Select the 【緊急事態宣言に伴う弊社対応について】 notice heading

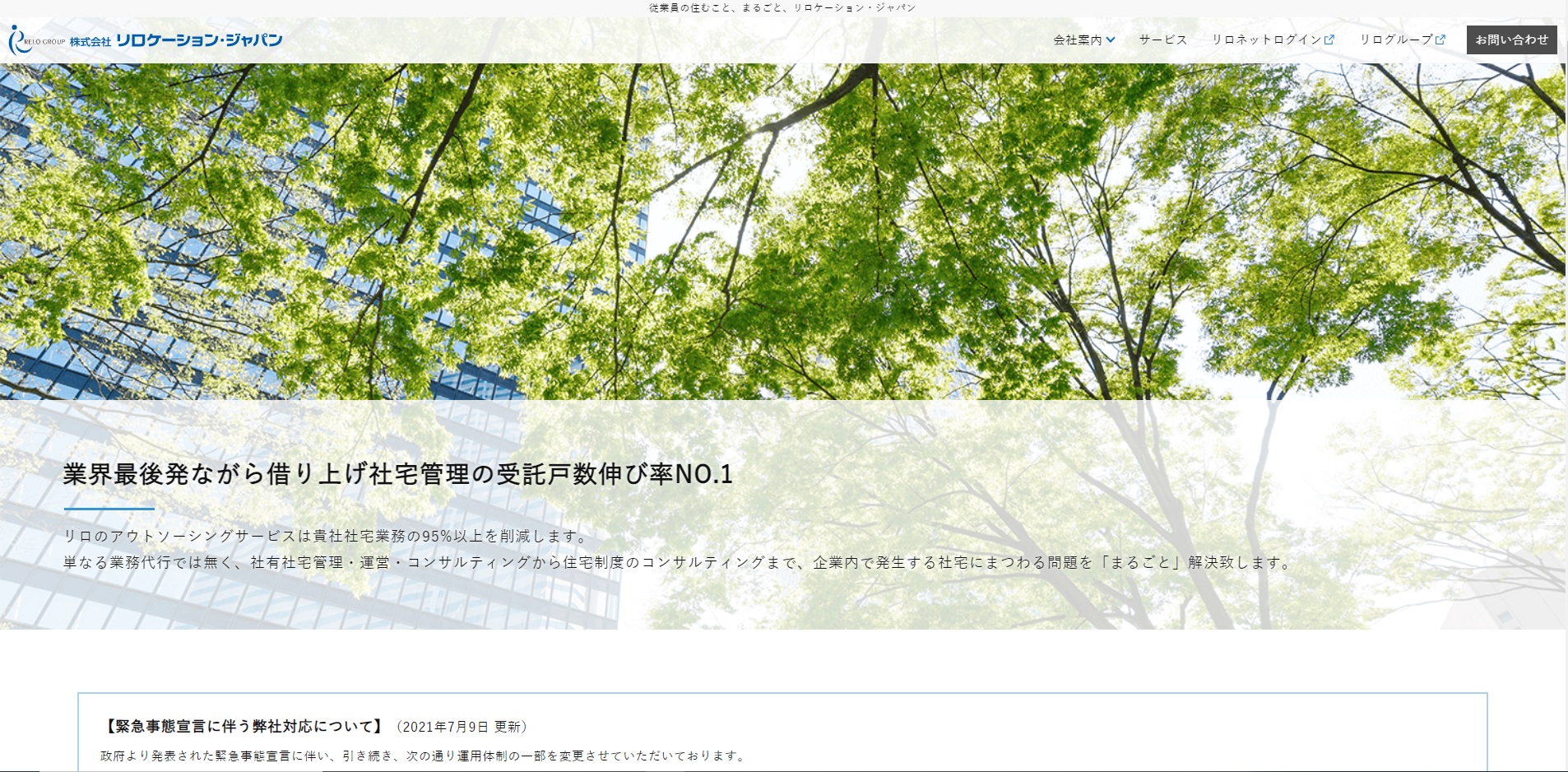[244, 727]
